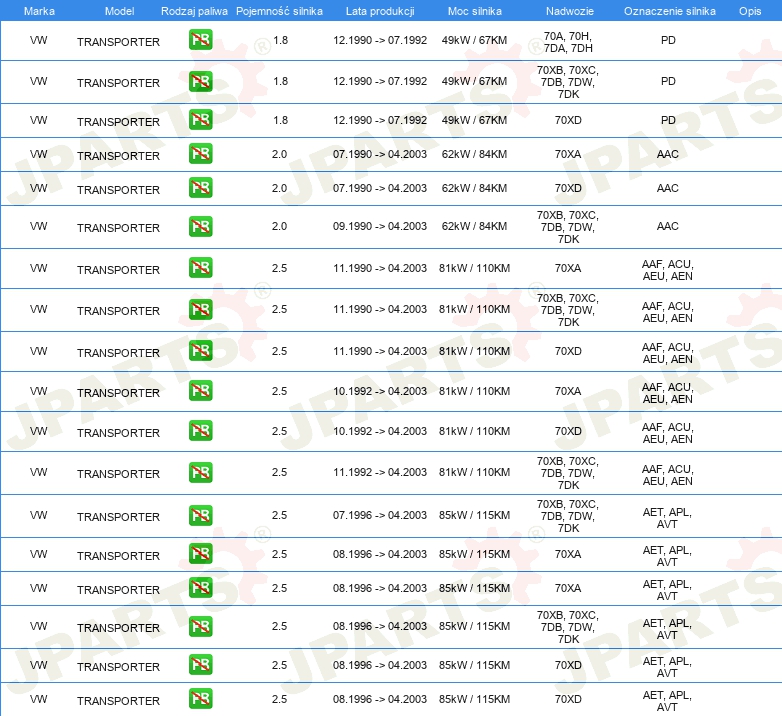Click engine size 1.8 in the 70XD PD row
This screenshot has width=782, height=716.
click(x=280, y=120)
